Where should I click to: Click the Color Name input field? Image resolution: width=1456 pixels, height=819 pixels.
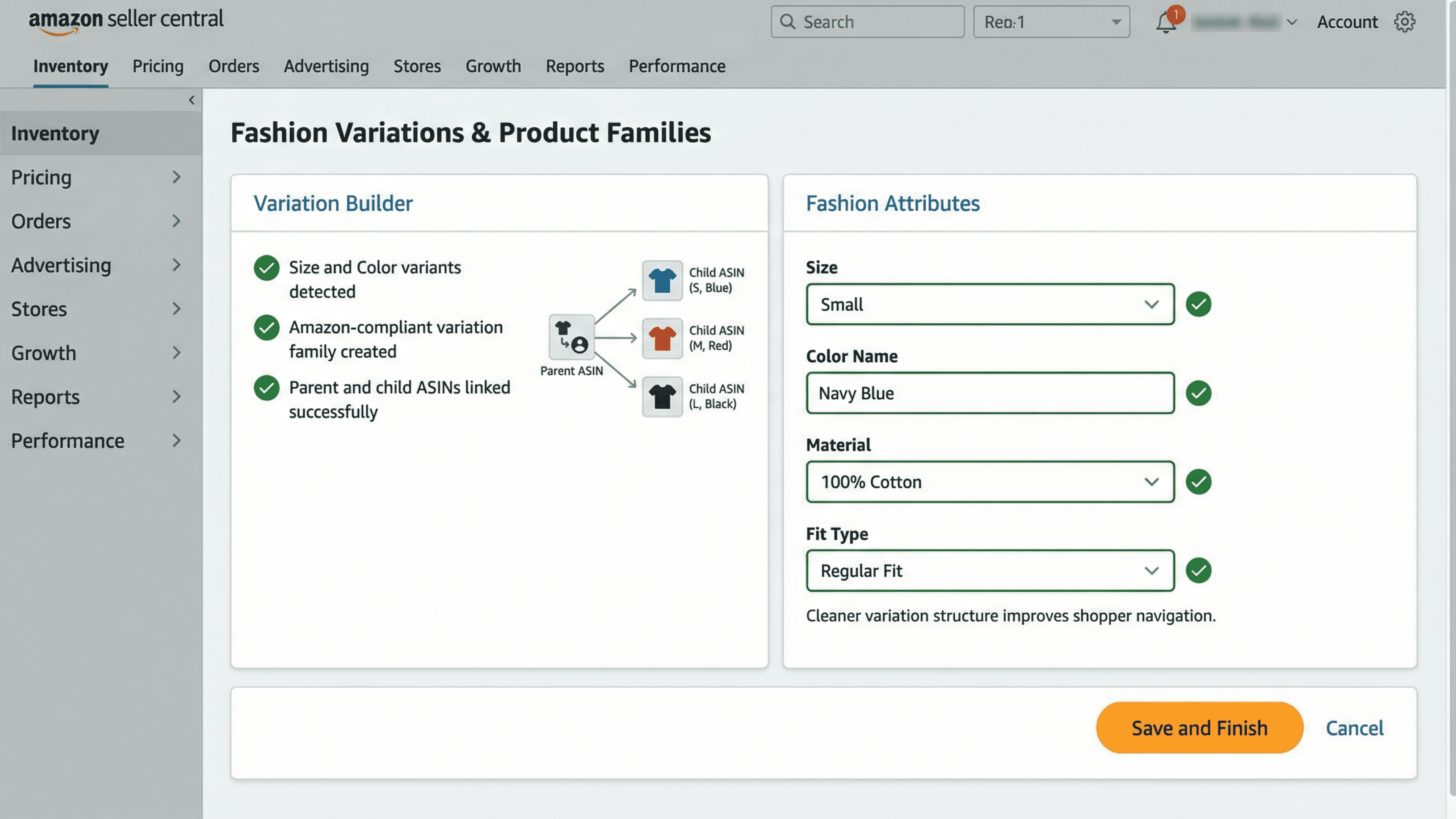[990, 393]
